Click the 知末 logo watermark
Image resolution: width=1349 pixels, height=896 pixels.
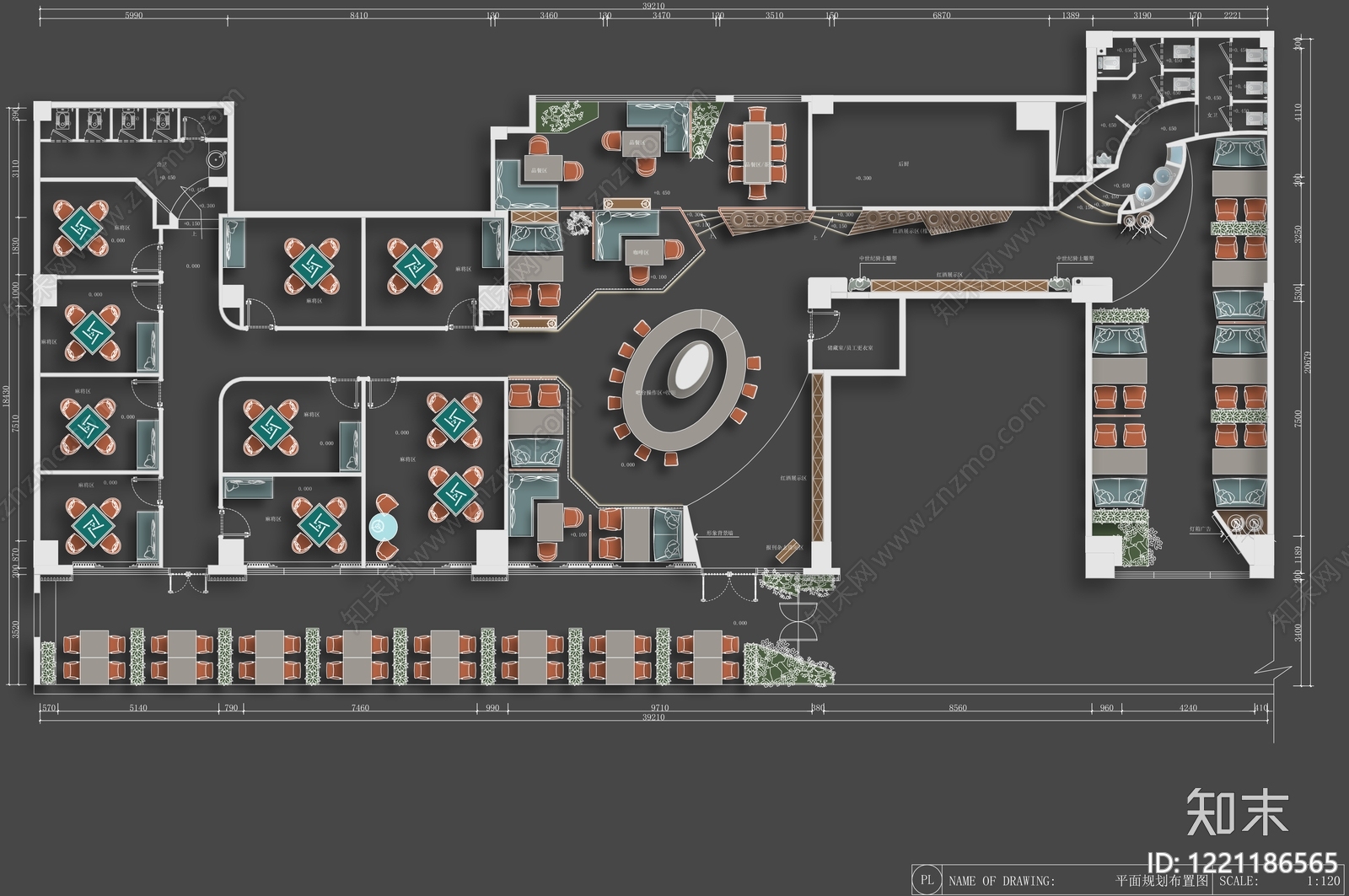click(x=1237, y=813)
